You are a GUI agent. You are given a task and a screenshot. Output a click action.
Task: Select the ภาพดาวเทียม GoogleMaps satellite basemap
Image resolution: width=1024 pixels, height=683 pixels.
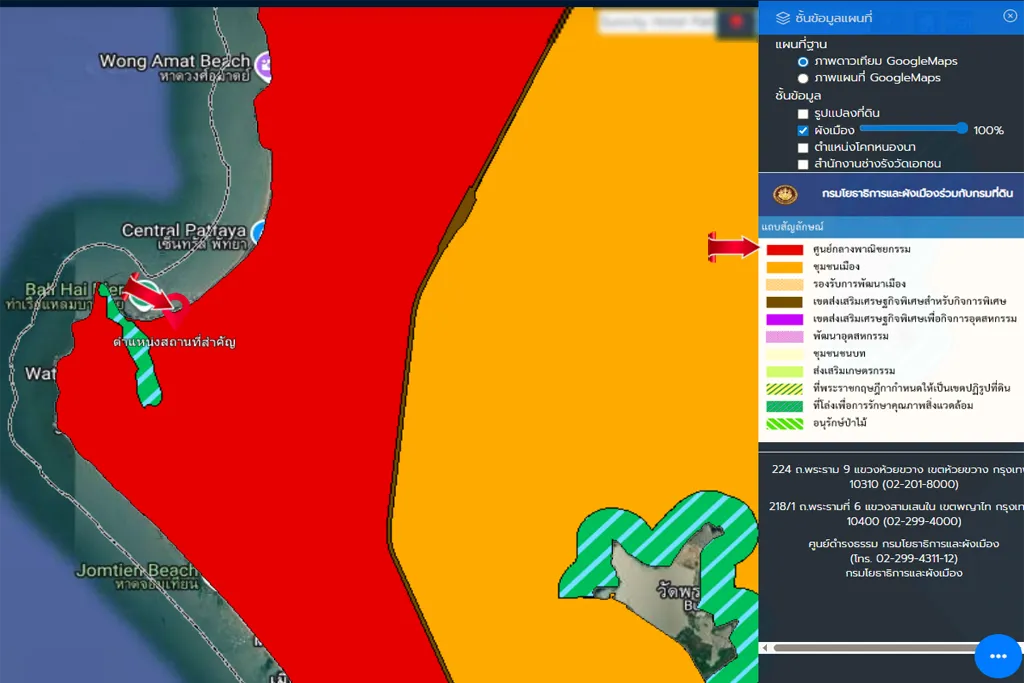803,62
